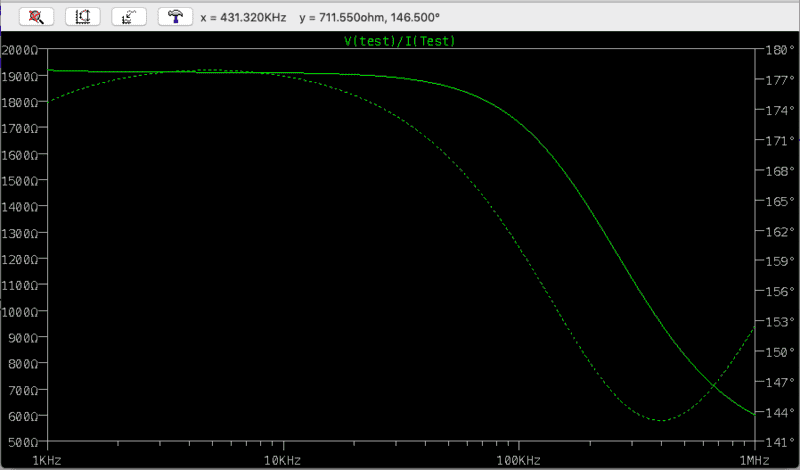Image resolution: width=800 pixels, height=470 pixels.
Task: Click the zoom-to-fit magnifier icon
Action: 36,16
